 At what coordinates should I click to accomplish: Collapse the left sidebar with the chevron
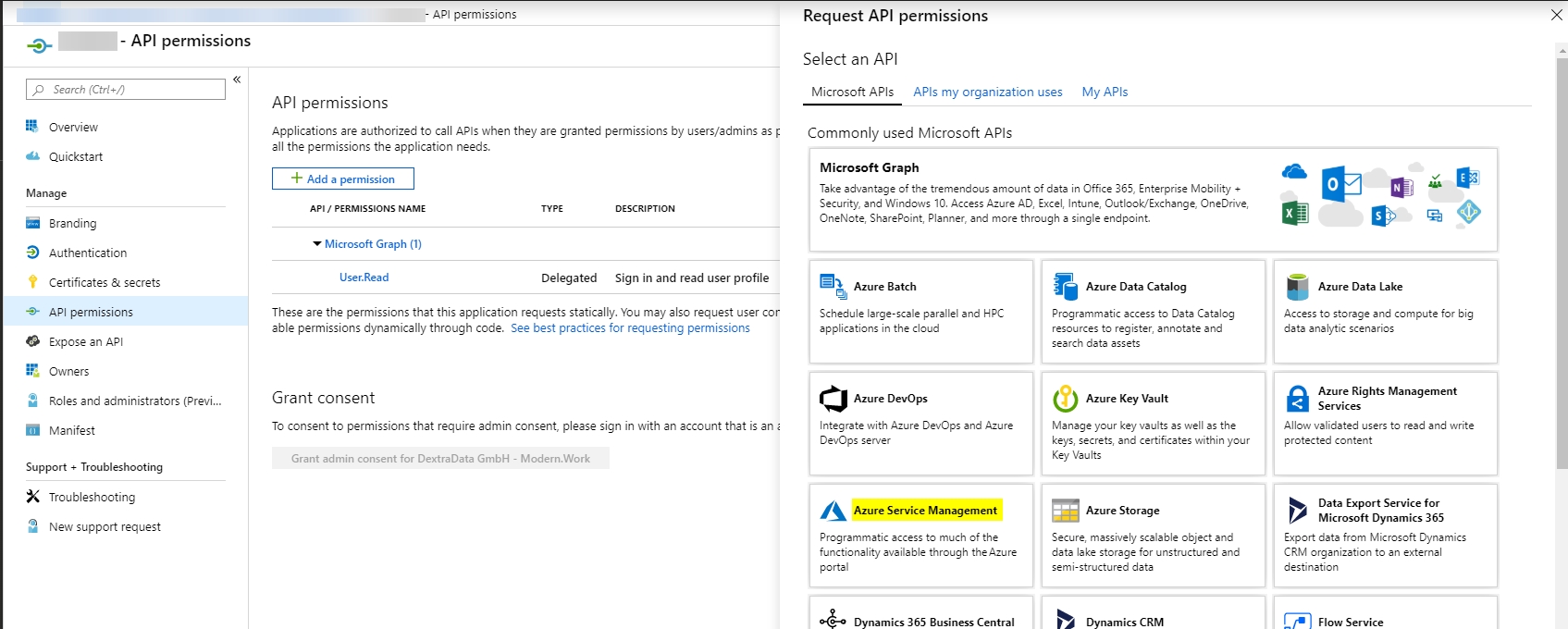click(237, 80)
